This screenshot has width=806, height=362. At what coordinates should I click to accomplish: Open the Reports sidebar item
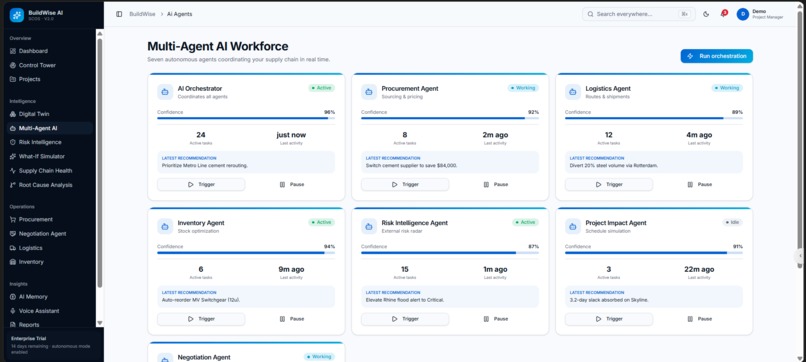click(50, 324)
